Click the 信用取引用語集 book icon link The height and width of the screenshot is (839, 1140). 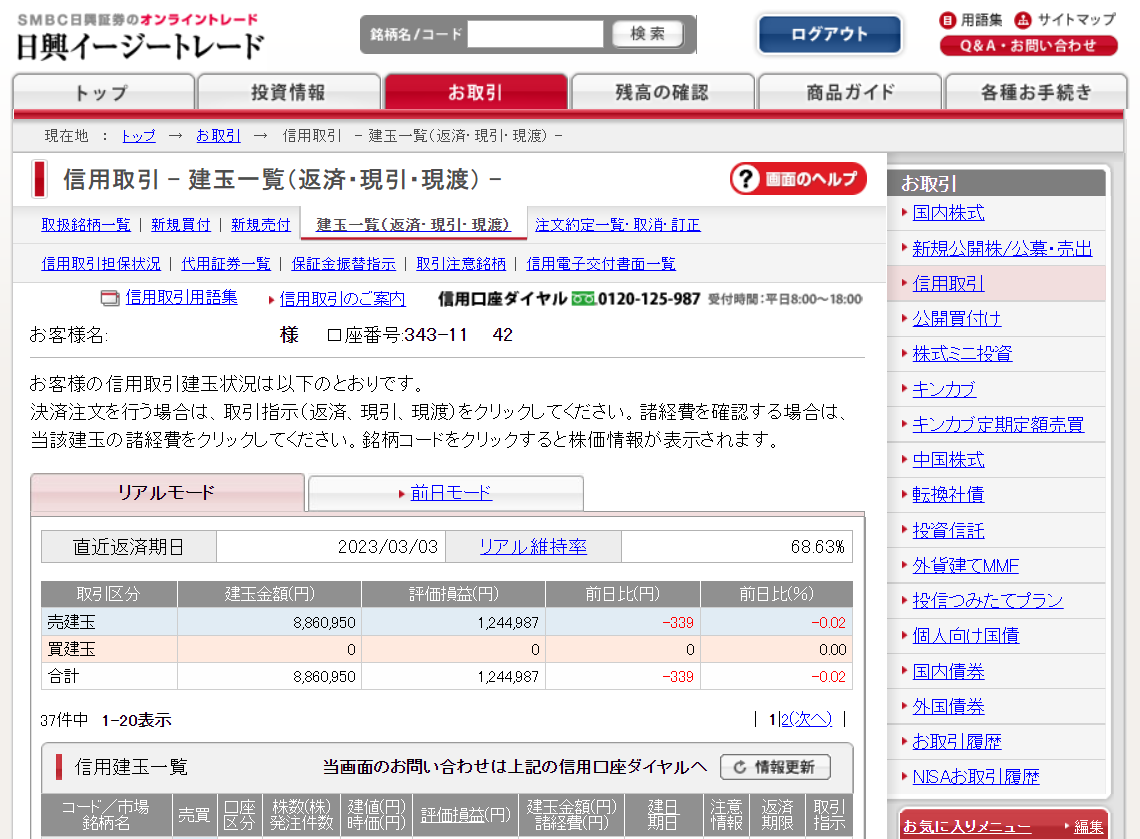pos(110,297)
